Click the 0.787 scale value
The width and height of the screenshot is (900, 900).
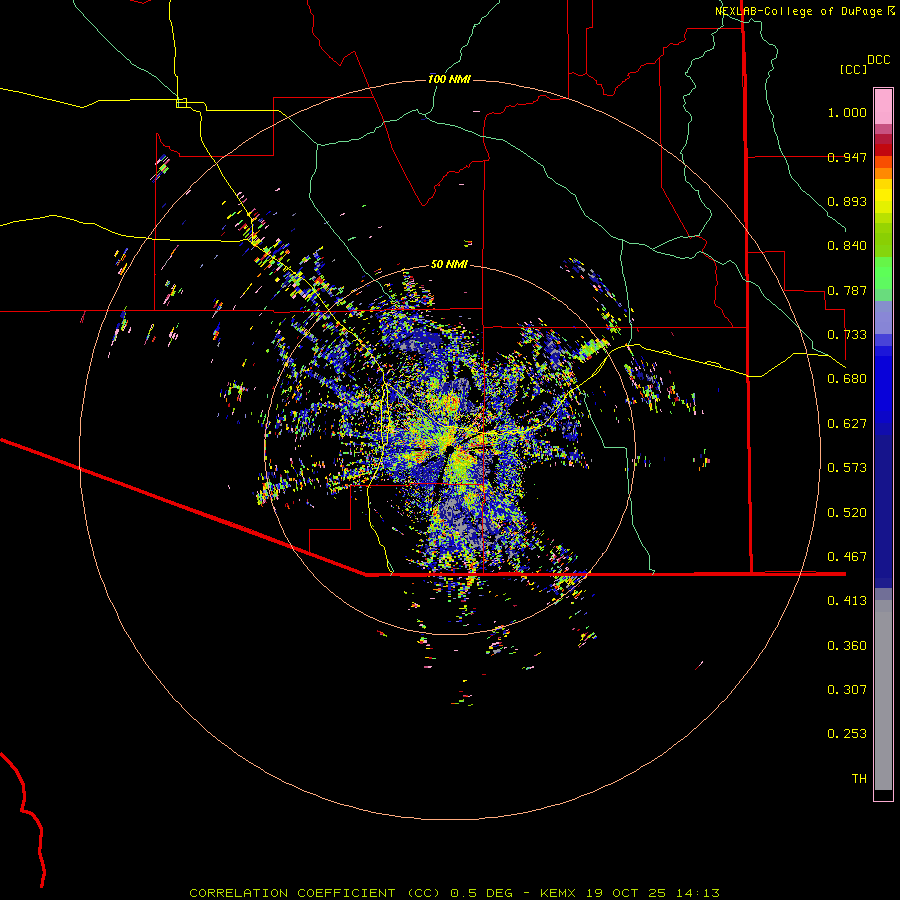click(847, 290)
